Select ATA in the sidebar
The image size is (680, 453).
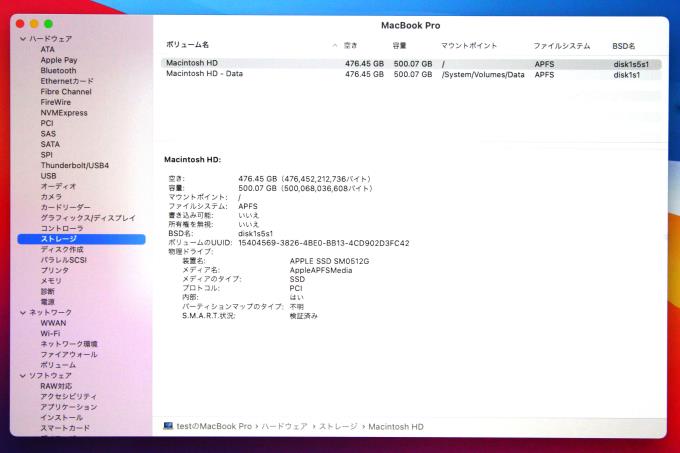[x=48, y=49]
